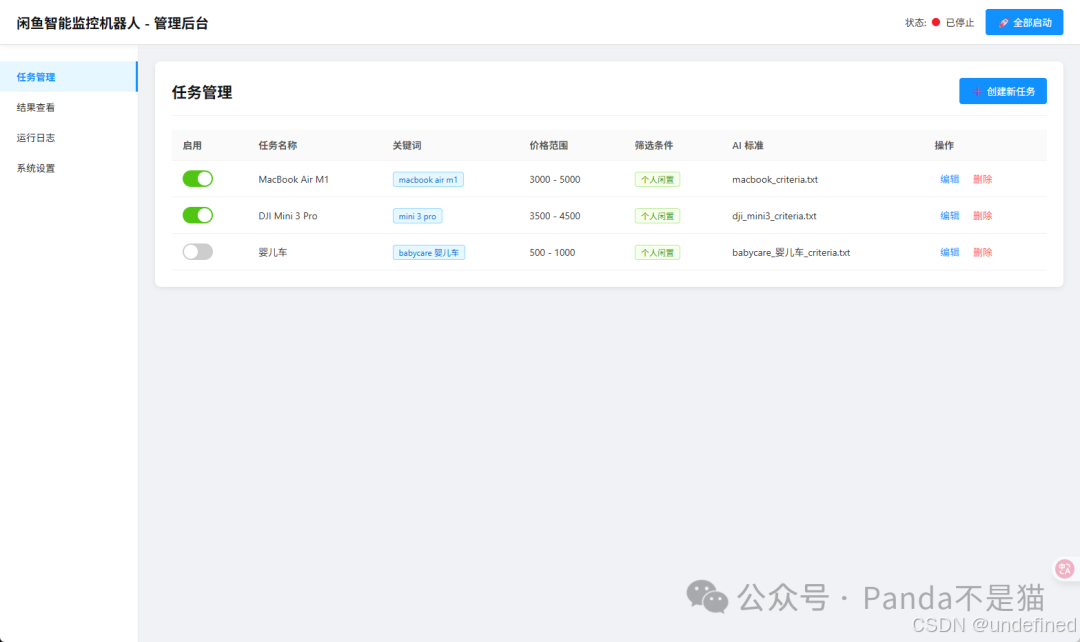Click the 价格范围 column header

[x=548, y=145]
